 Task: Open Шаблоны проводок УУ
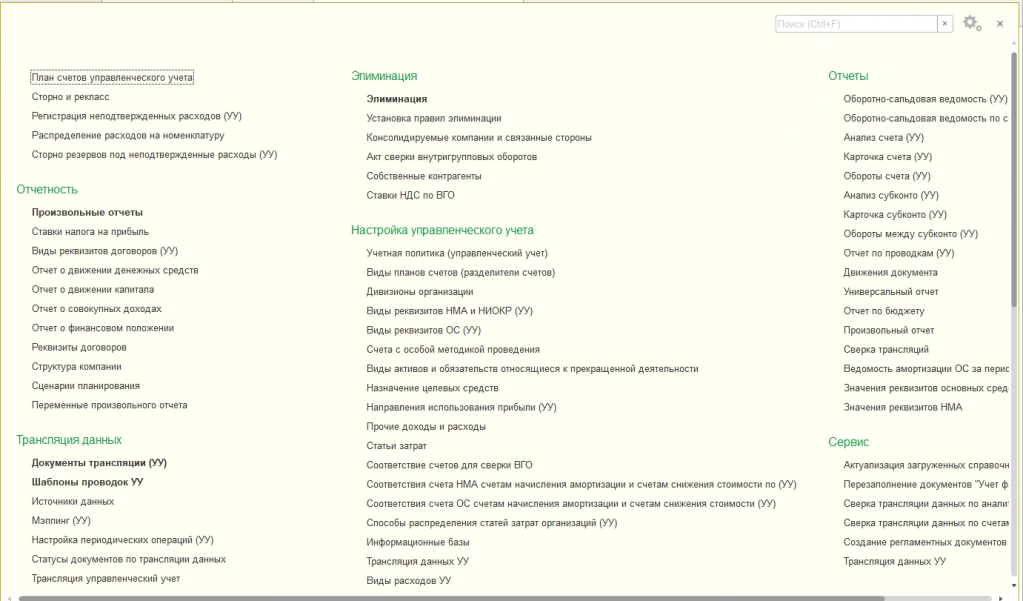point(87,482)
